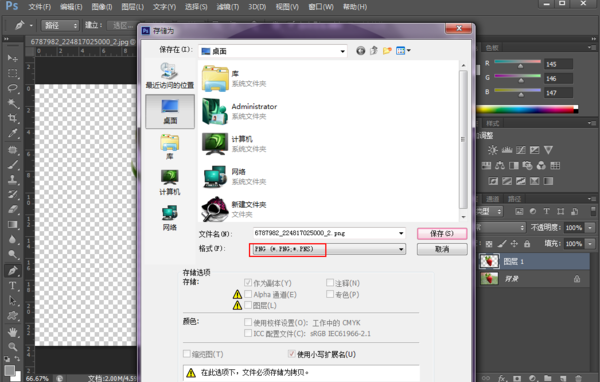
Task: Add a Brightness/Contrast adjustment
Action: pyautogui.click(x=492, y=150)
